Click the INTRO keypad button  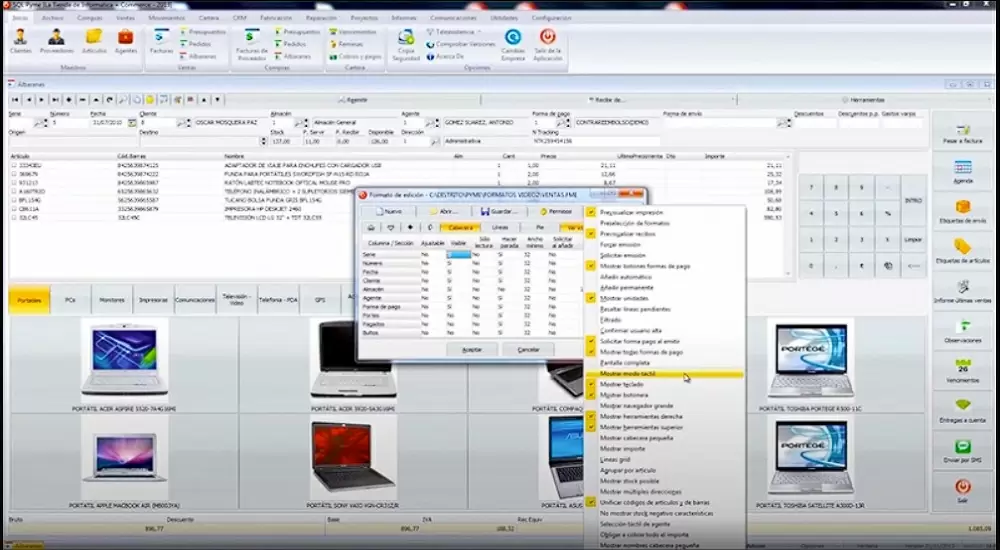coord(913,200)
